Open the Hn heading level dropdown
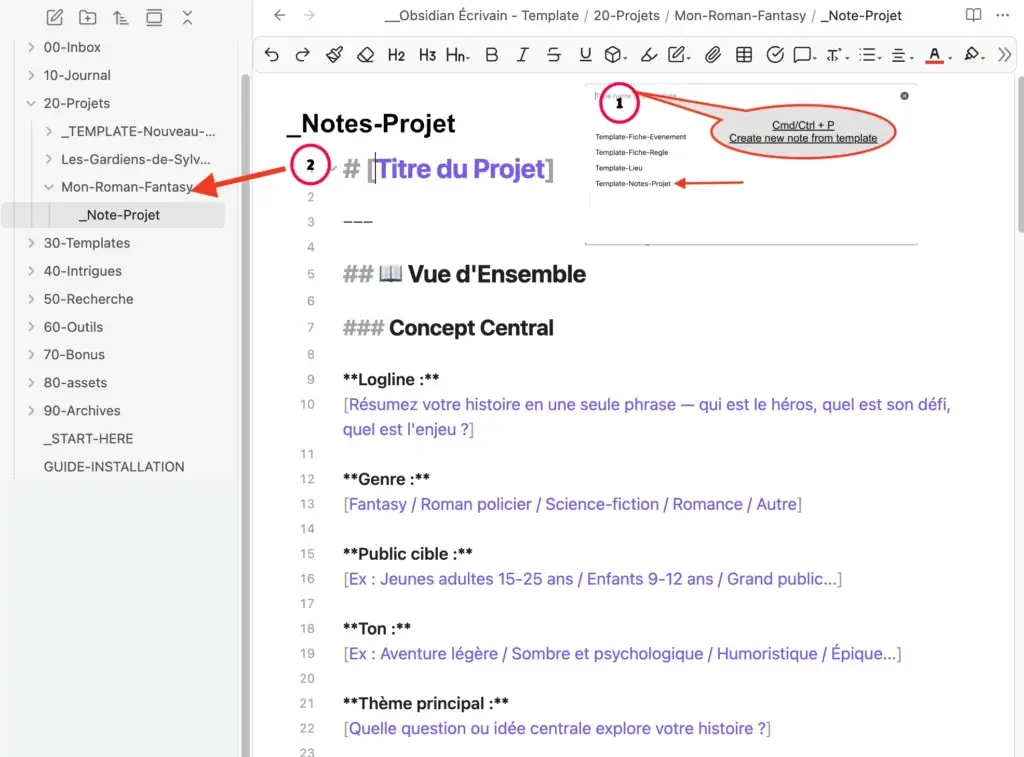 coord(457,55)
